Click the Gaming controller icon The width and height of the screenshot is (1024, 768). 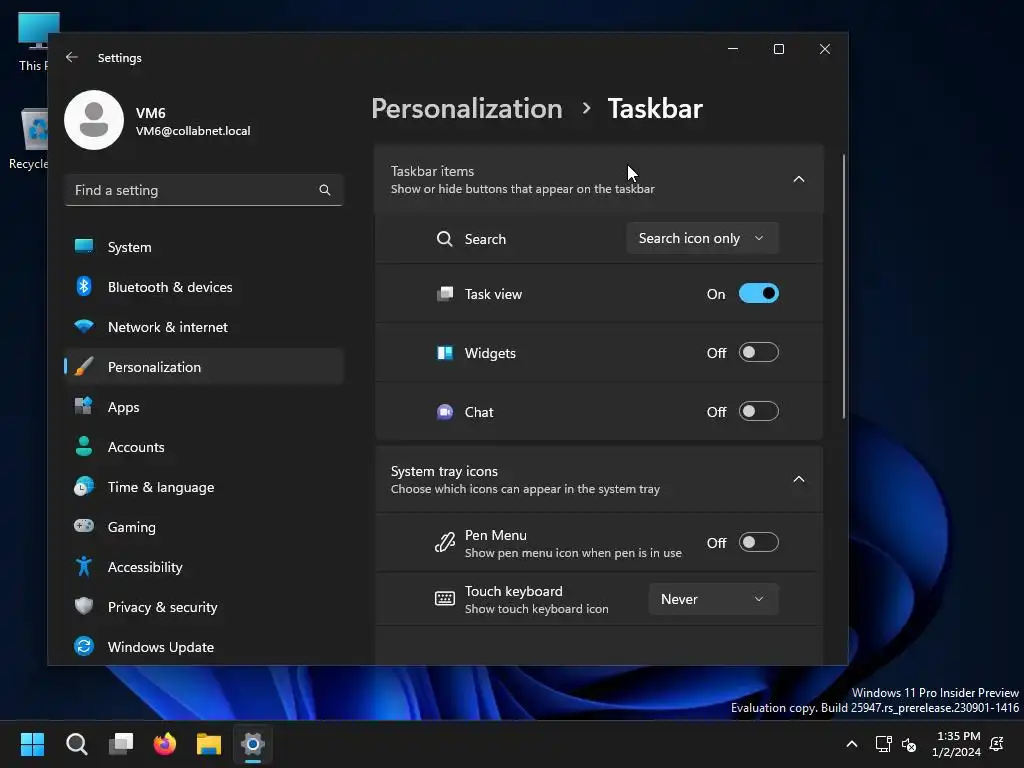pyautogui.click(x=84, y=526)
